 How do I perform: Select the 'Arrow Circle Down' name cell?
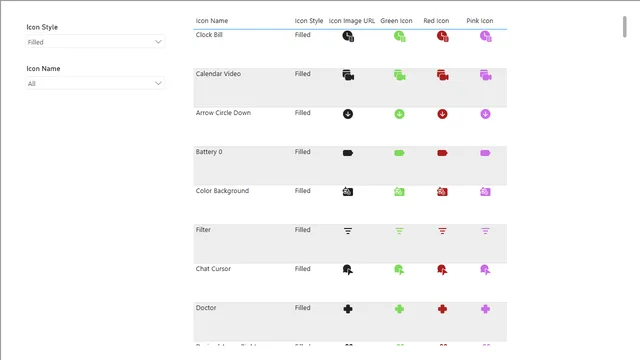click(x=223, y=113)
